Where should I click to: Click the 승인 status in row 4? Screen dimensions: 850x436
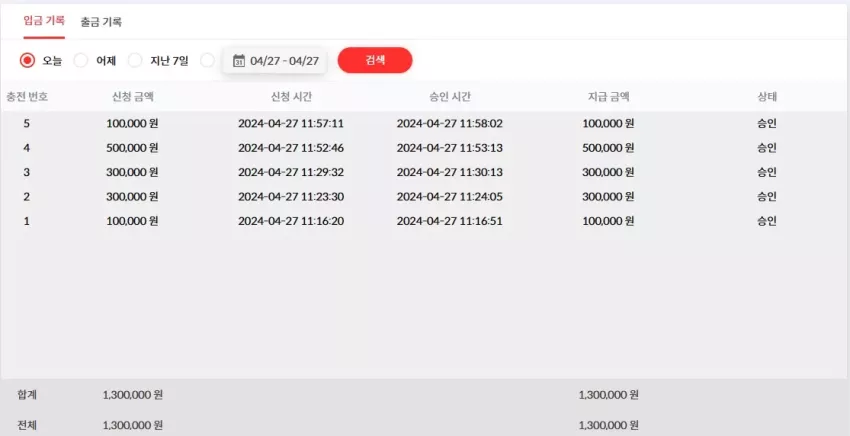767,148
